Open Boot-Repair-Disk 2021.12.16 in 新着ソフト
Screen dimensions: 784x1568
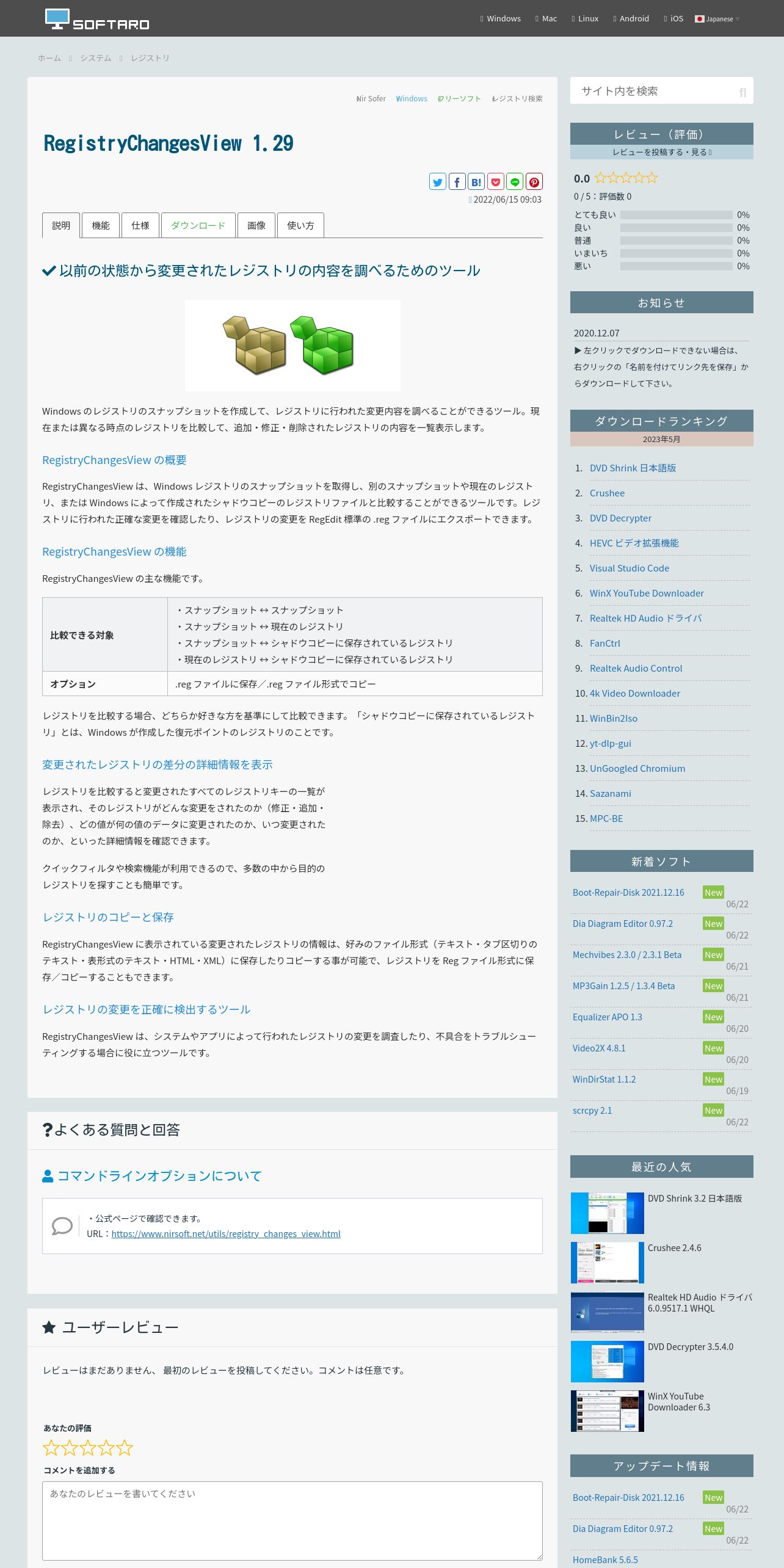pos(628,892)
